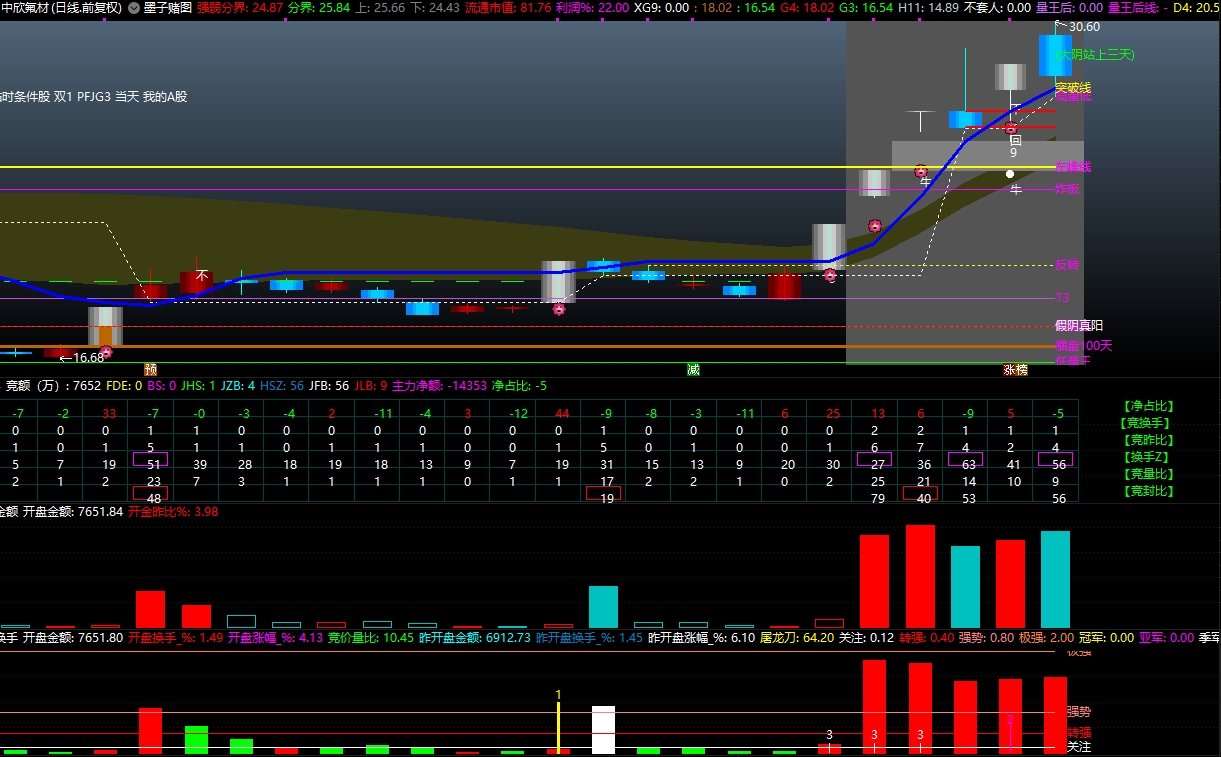Click the 横盘100天 label
This screenshot has height=757, width=1221.
pos(1083,345)
